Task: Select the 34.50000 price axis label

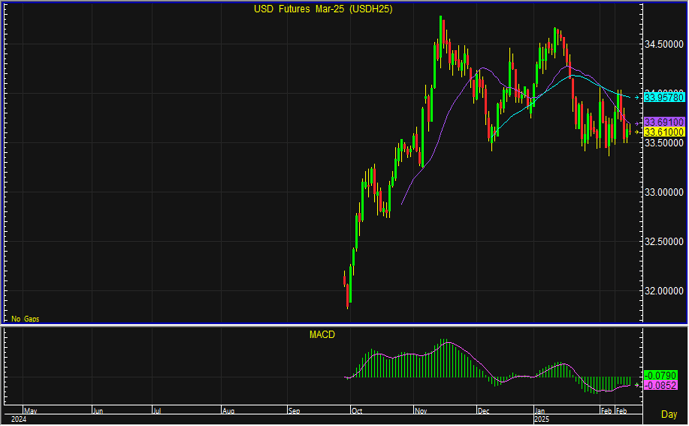Action: [x=664, y=45]
